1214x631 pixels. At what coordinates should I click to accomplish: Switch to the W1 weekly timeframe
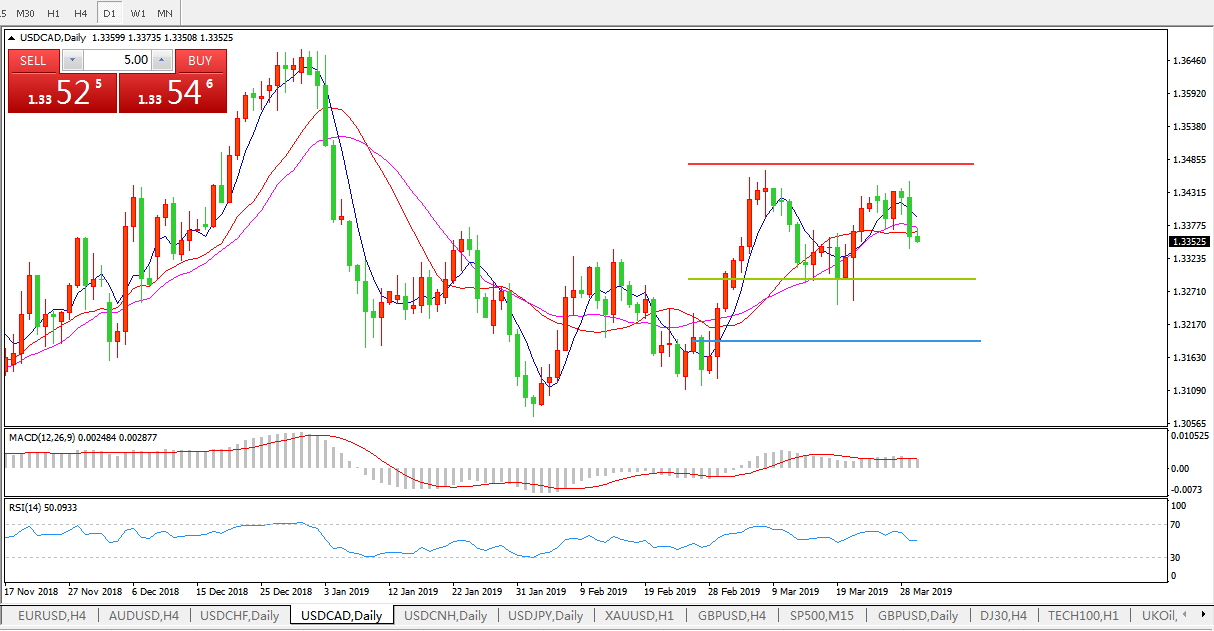[x=138, y=13]
